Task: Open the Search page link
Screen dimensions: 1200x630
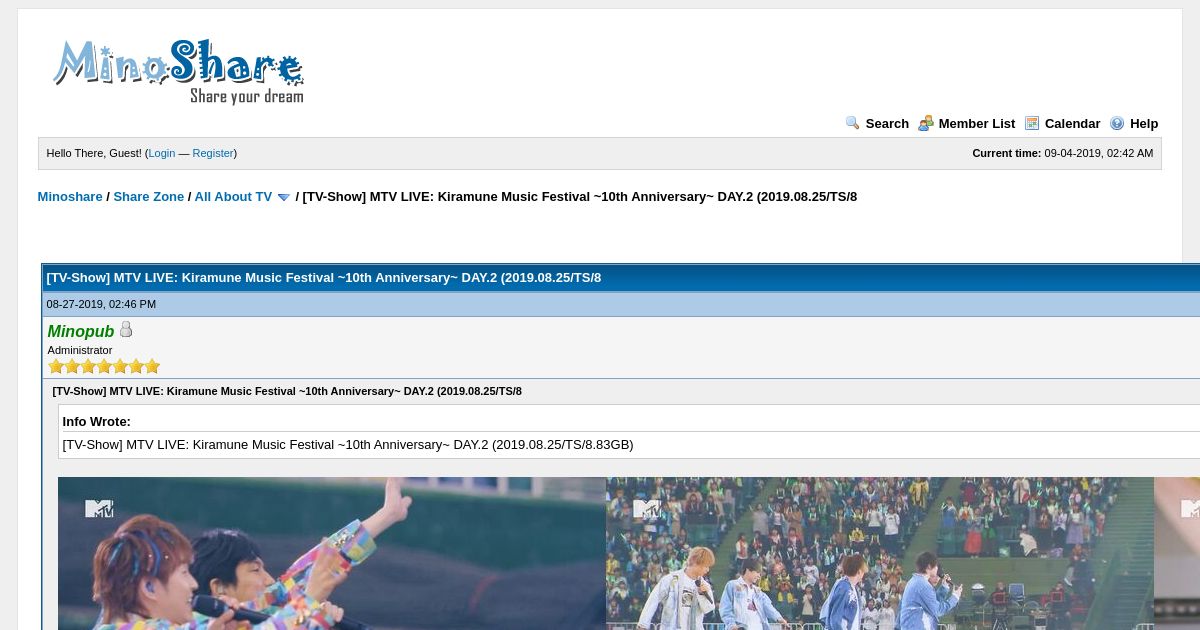Action: [887, 124]
